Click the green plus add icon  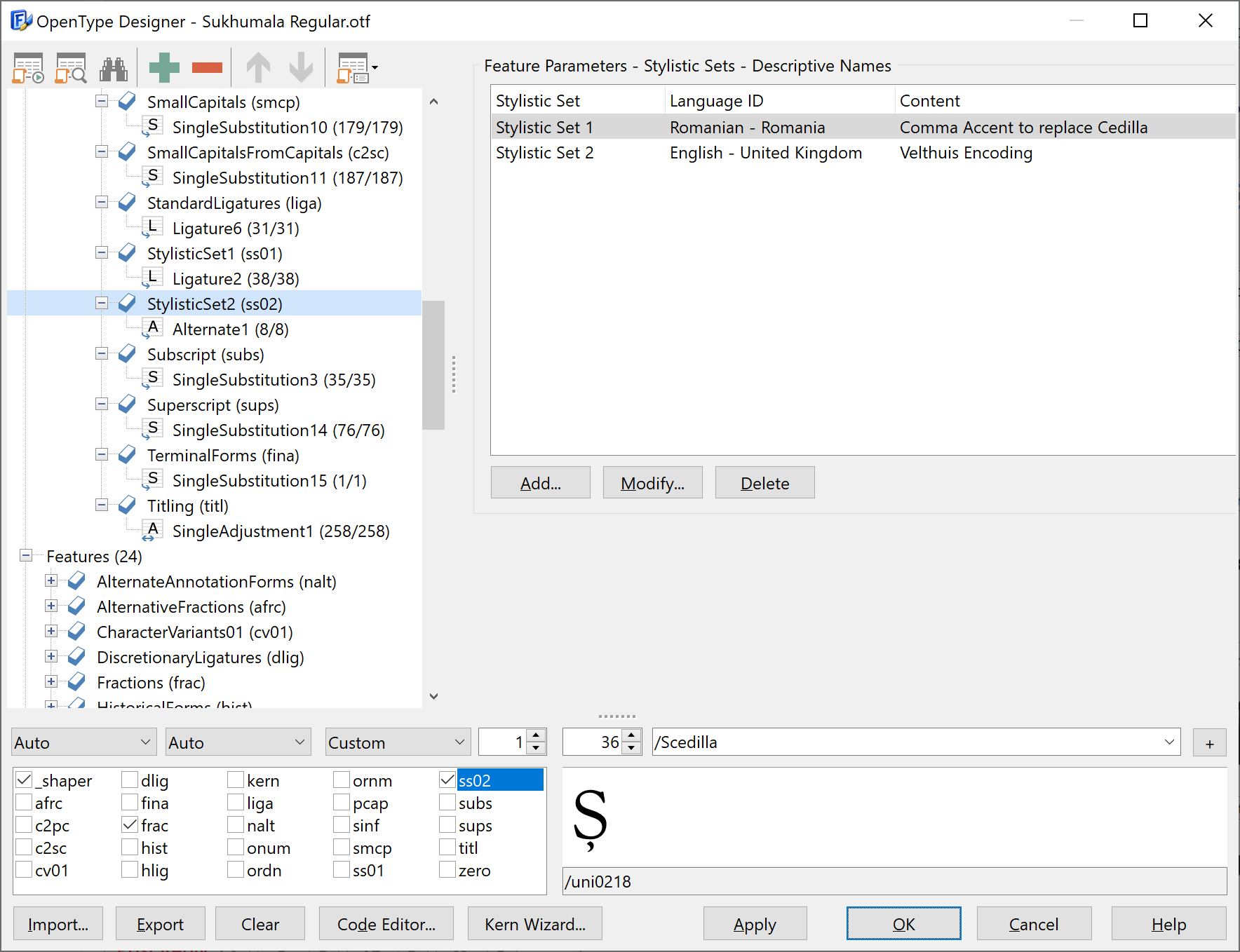tap(164, 68)
